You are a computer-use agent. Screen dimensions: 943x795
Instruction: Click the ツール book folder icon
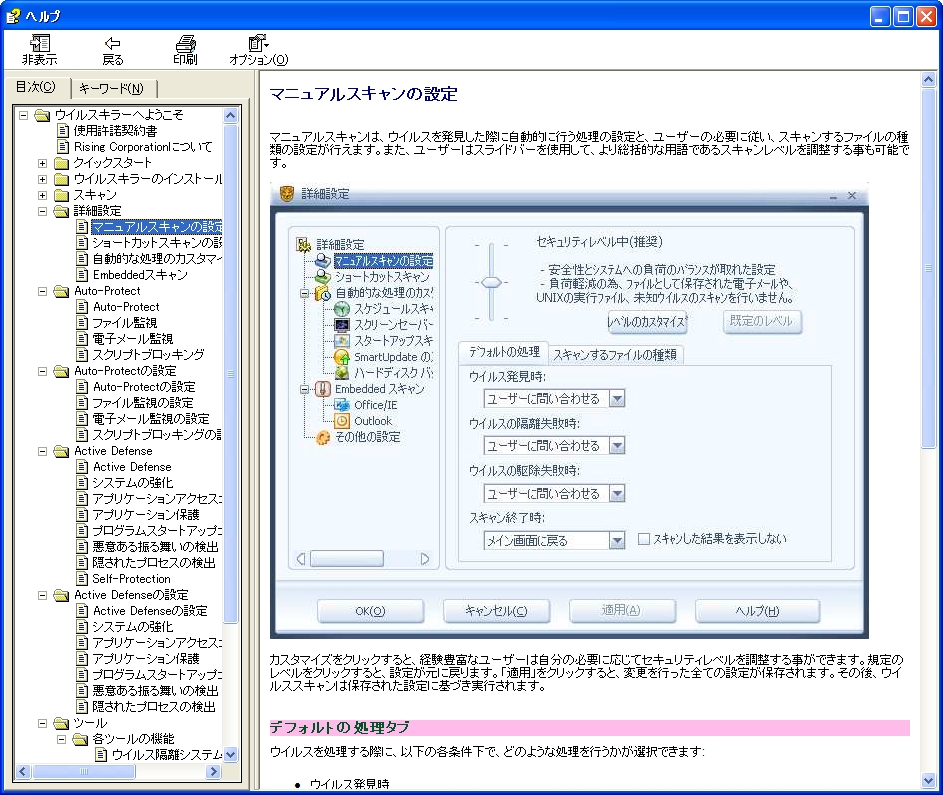(61, 723)
